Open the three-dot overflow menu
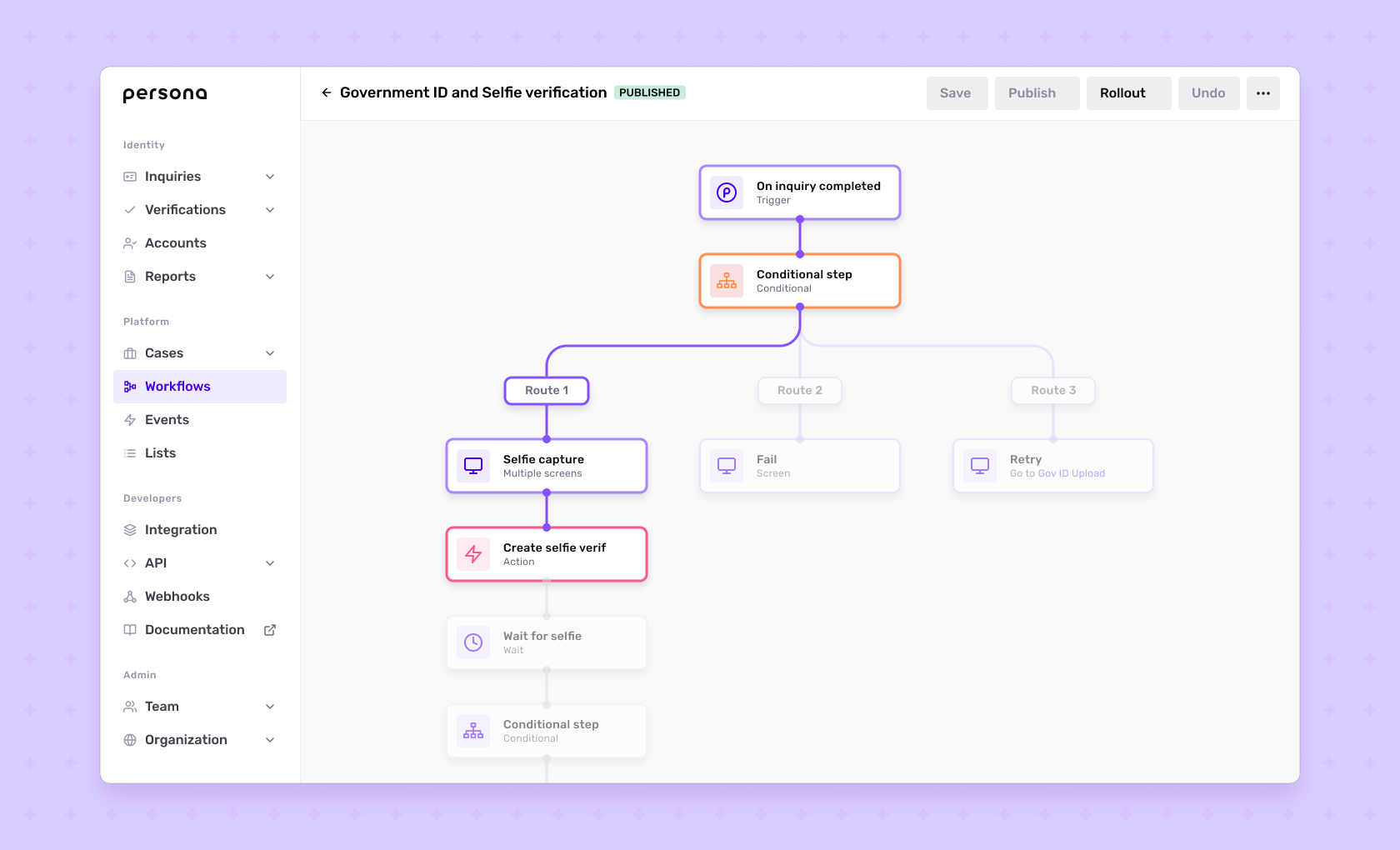 1262,93
